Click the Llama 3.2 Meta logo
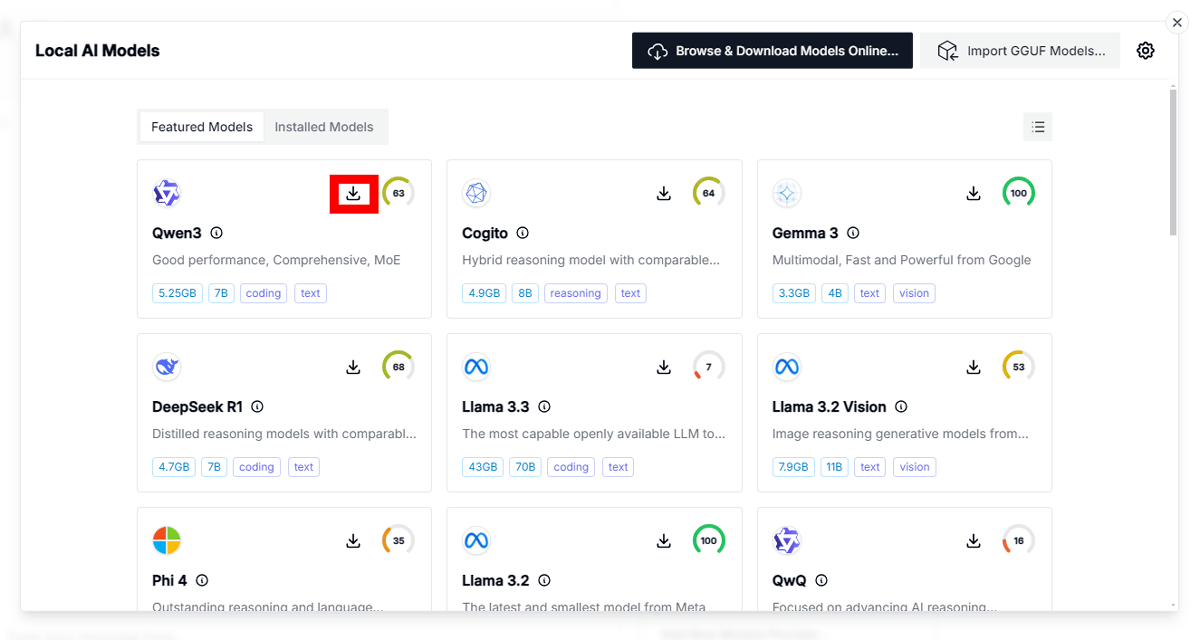This screenshot has height=640, width=1200. pos(476,541)
